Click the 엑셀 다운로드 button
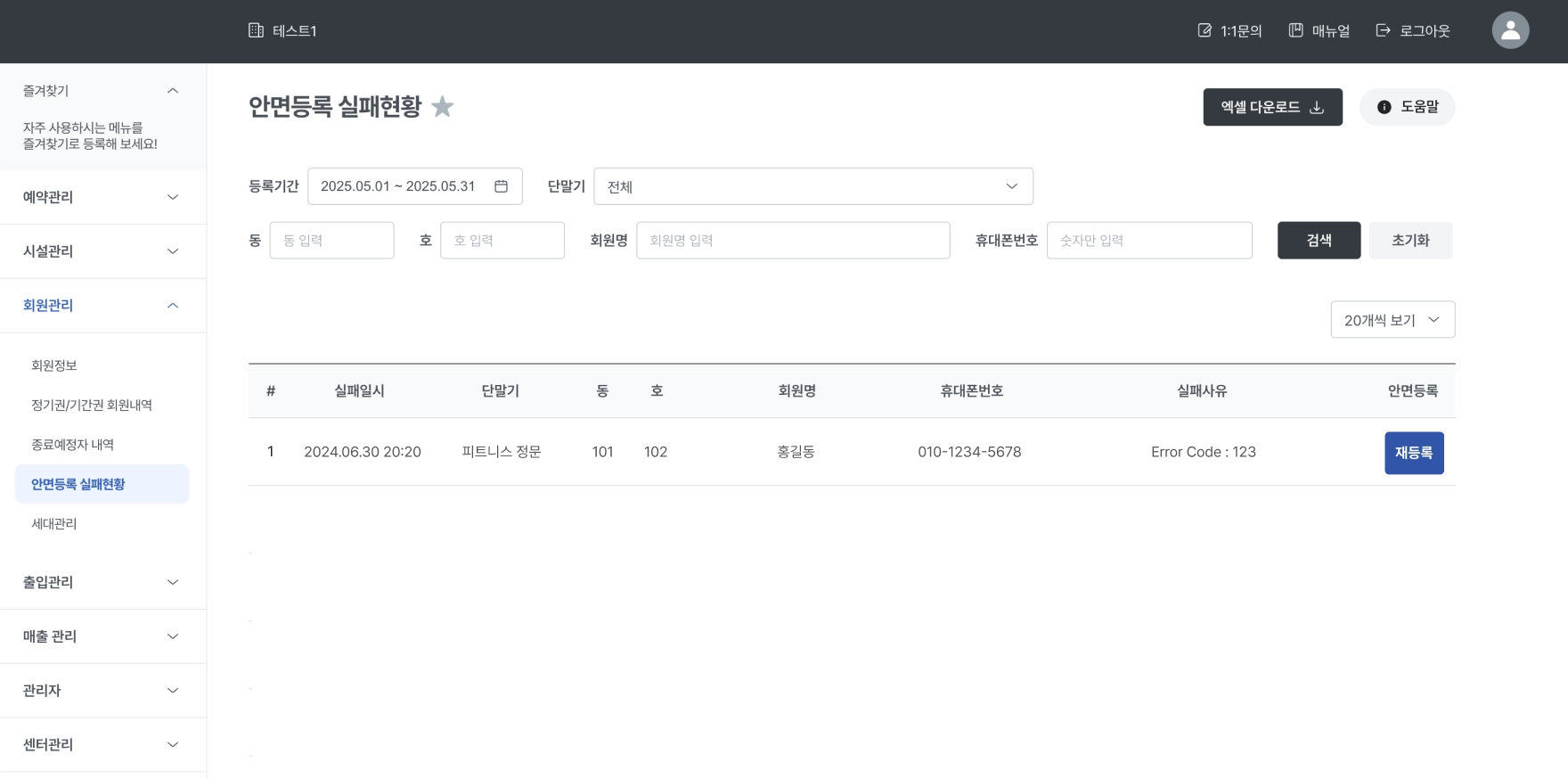Image resolution: width=1568 pixels, height=779 pixels. click(1272, 107)
